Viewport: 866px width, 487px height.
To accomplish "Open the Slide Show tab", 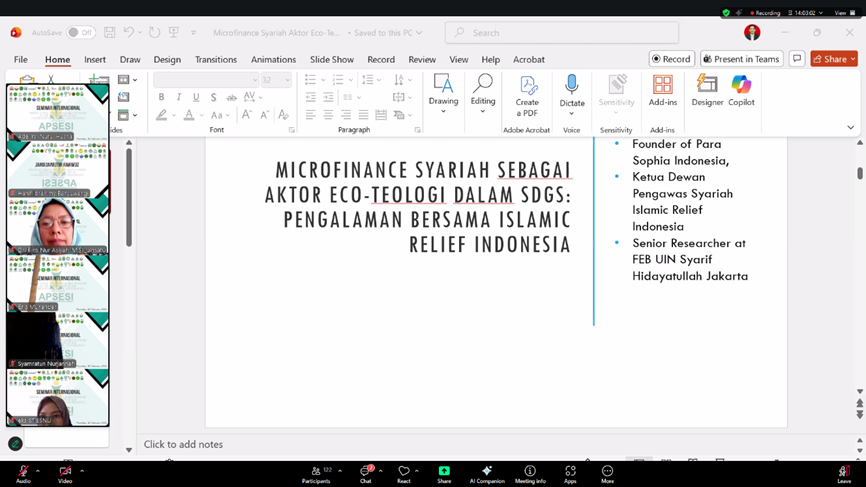I will [x=331, y=60].
